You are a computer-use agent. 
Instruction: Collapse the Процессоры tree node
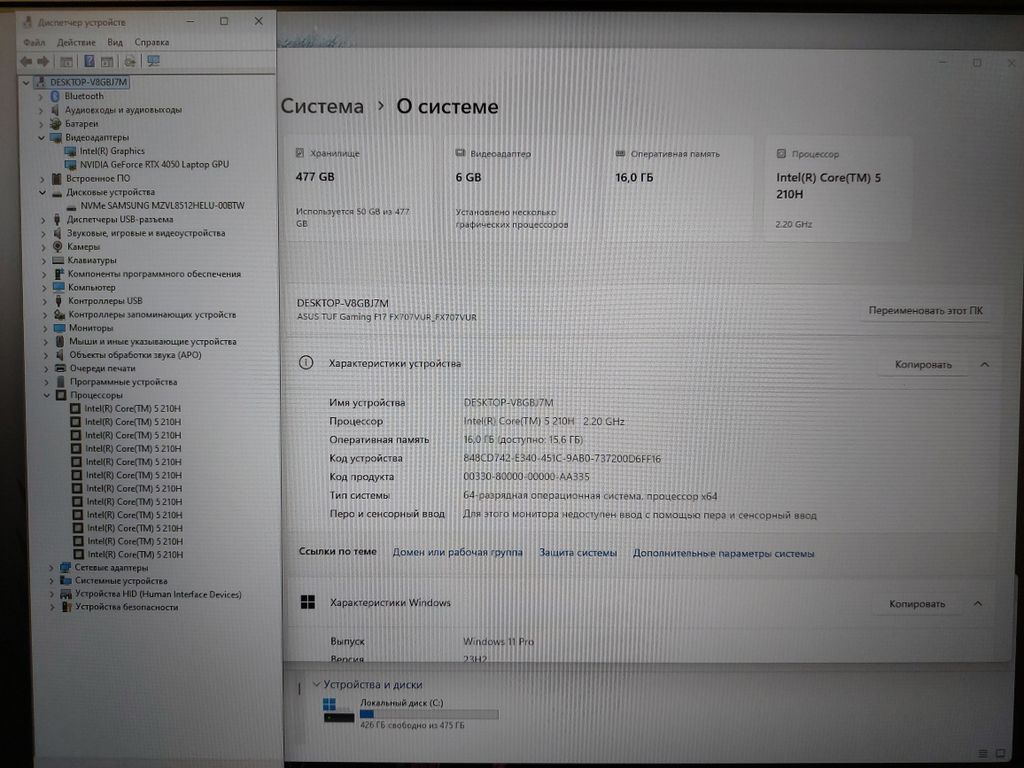pyautogui.click(x=47, y=395)
